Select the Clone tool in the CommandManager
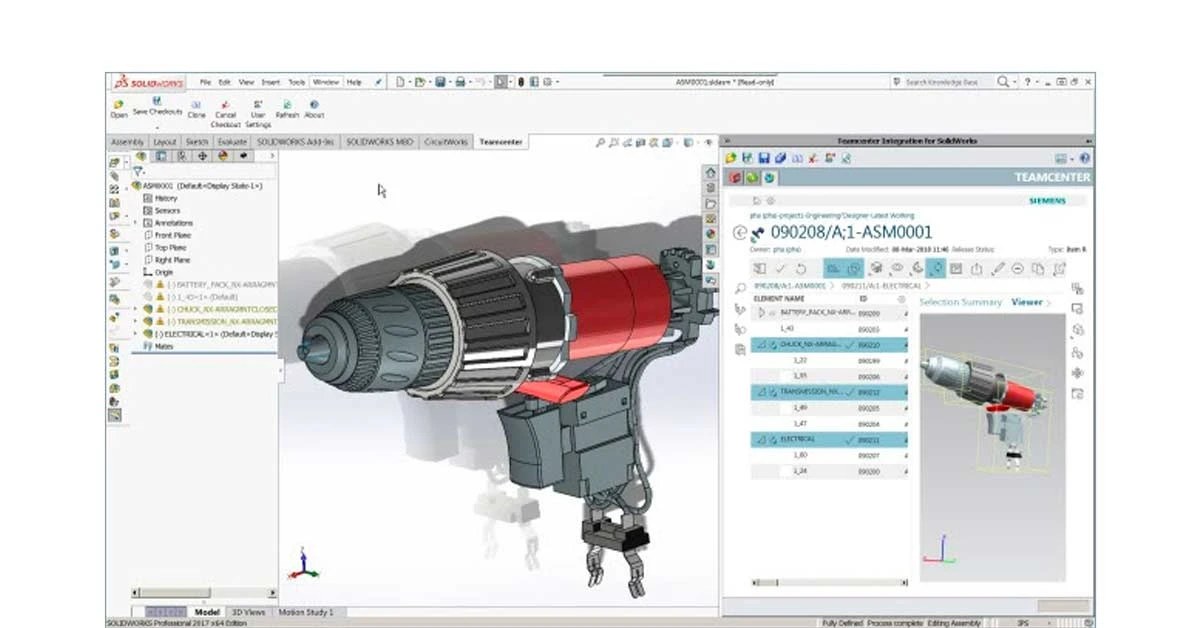The height and width of the screenshot is (628, 1200). [x=196, y=106]
